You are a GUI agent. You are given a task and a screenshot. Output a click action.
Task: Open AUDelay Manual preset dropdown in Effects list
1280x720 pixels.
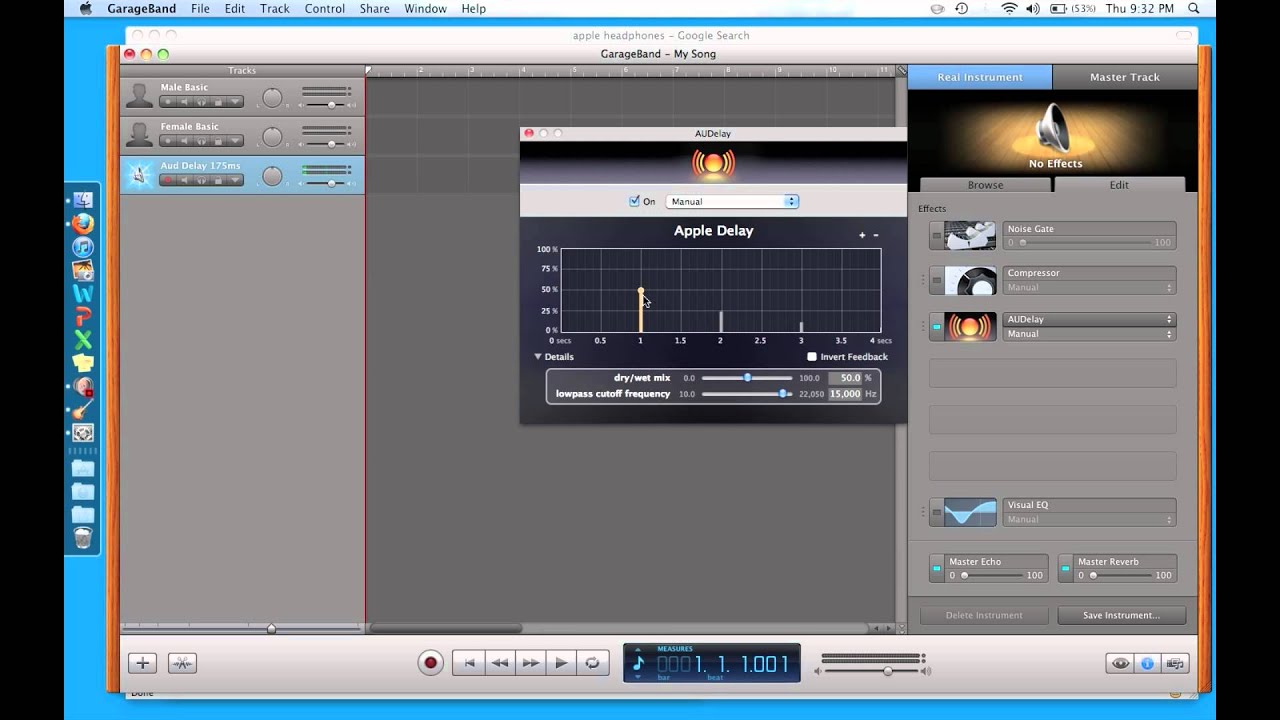click(1089, 334)
